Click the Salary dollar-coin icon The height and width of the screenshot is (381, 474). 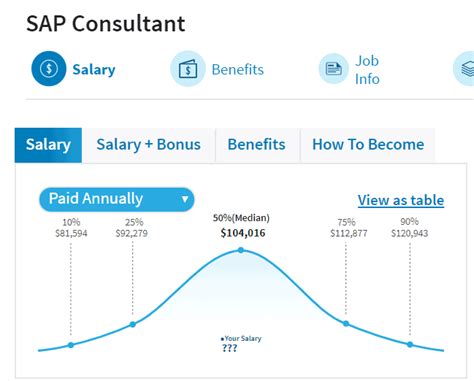[49, 69]
